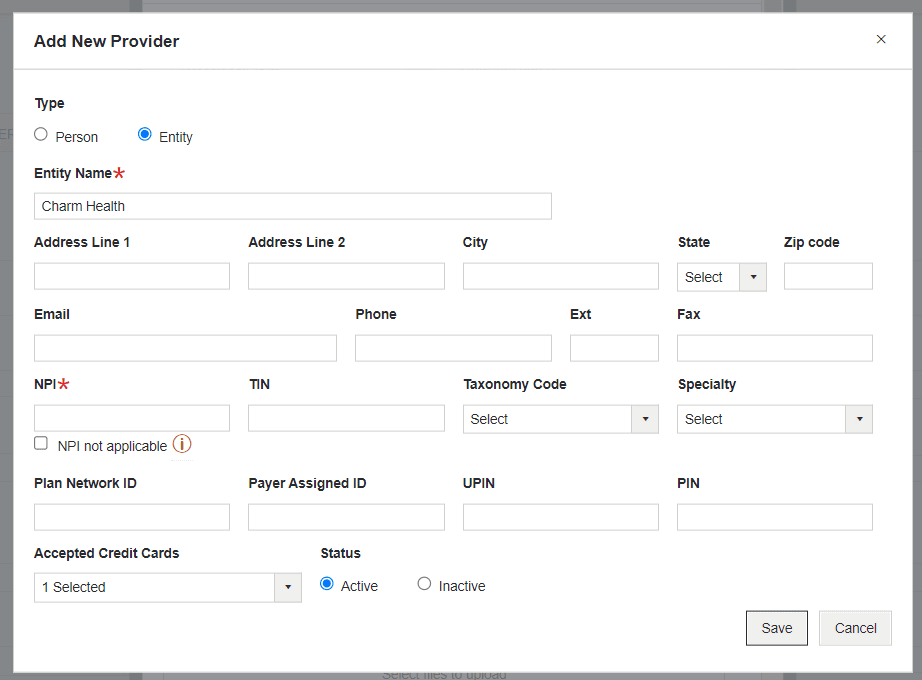Screen dimensions: 922x680
Task: Open the Taxonomy Code dropdown
Action: pyautogui.click(x=646, y=418)
